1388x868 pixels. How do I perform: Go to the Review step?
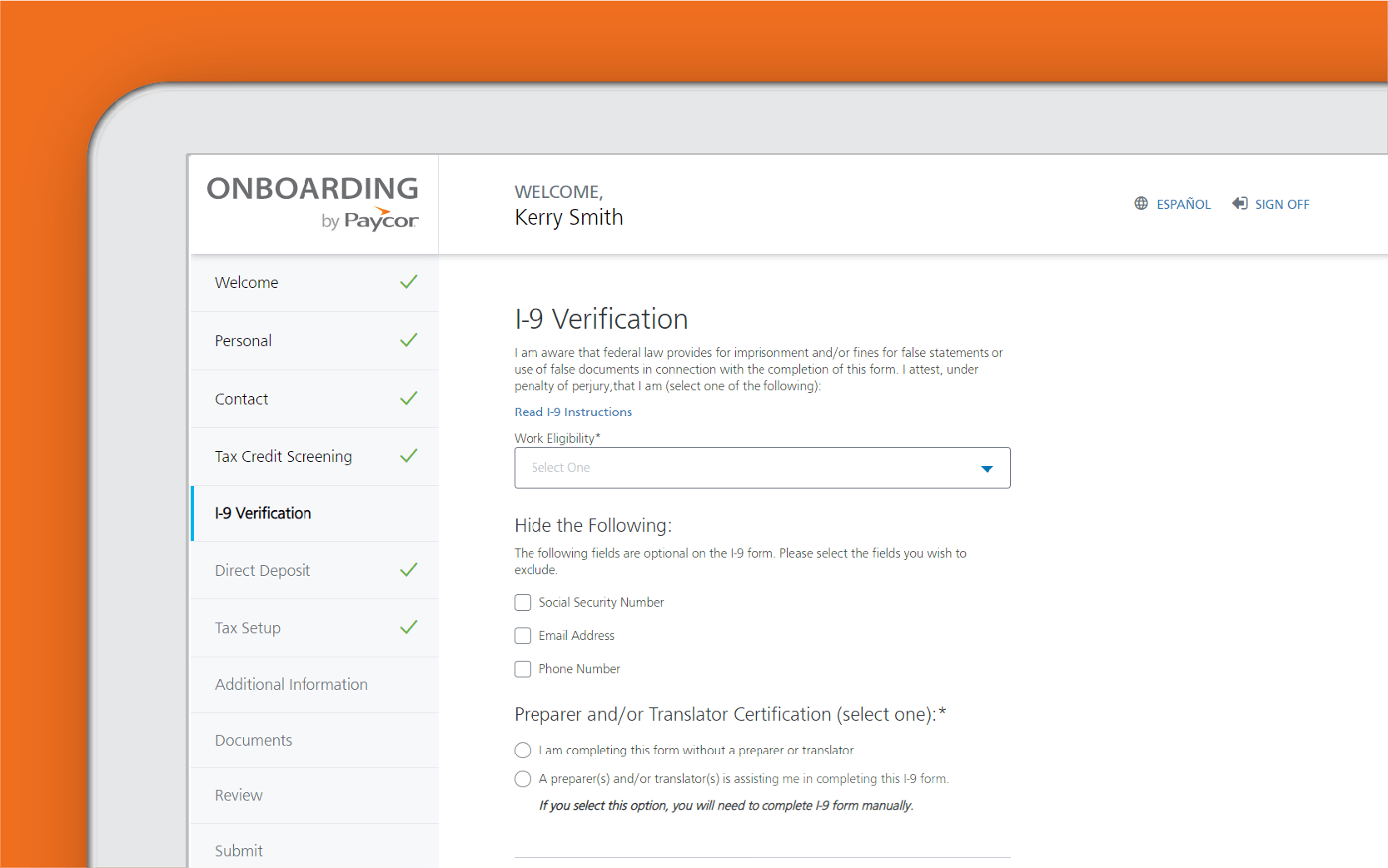pyautogui.click(x=315, y=796)
